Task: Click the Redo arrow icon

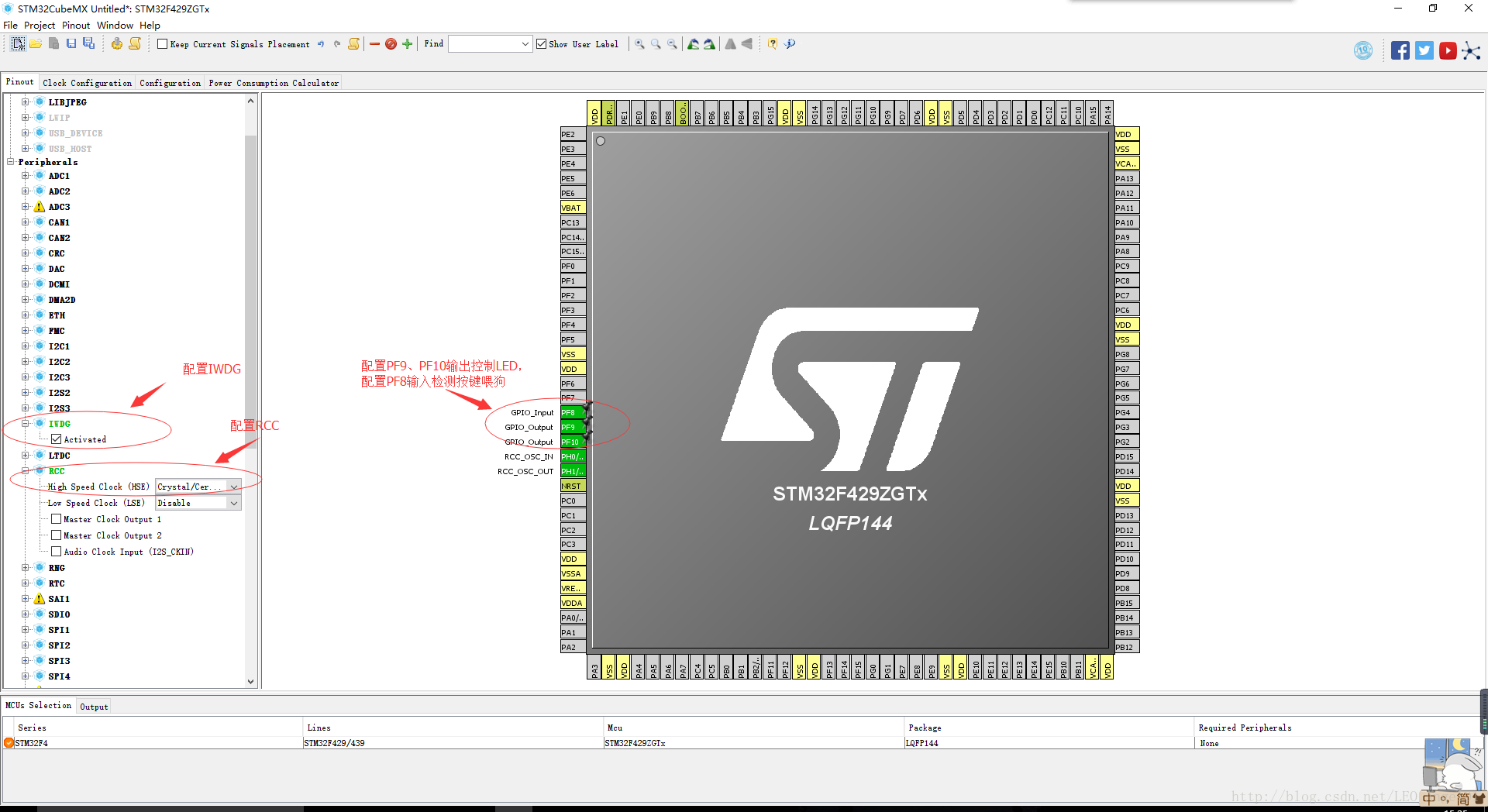Action: point(337,44)
